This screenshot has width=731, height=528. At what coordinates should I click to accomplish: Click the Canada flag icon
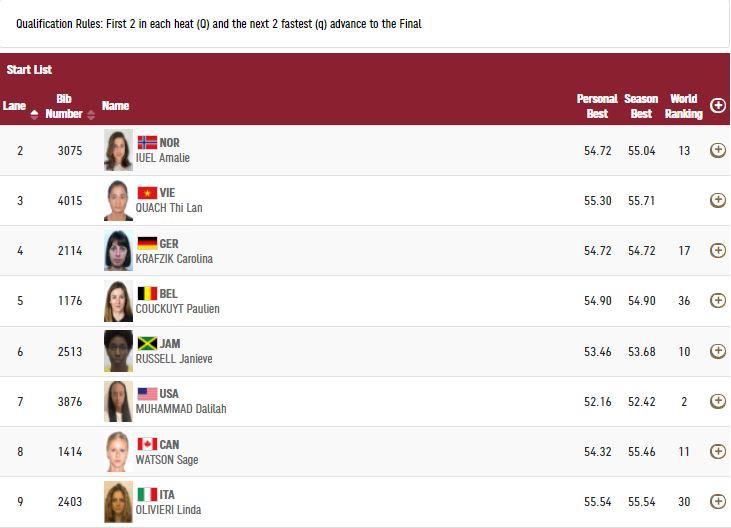[147, 444]
